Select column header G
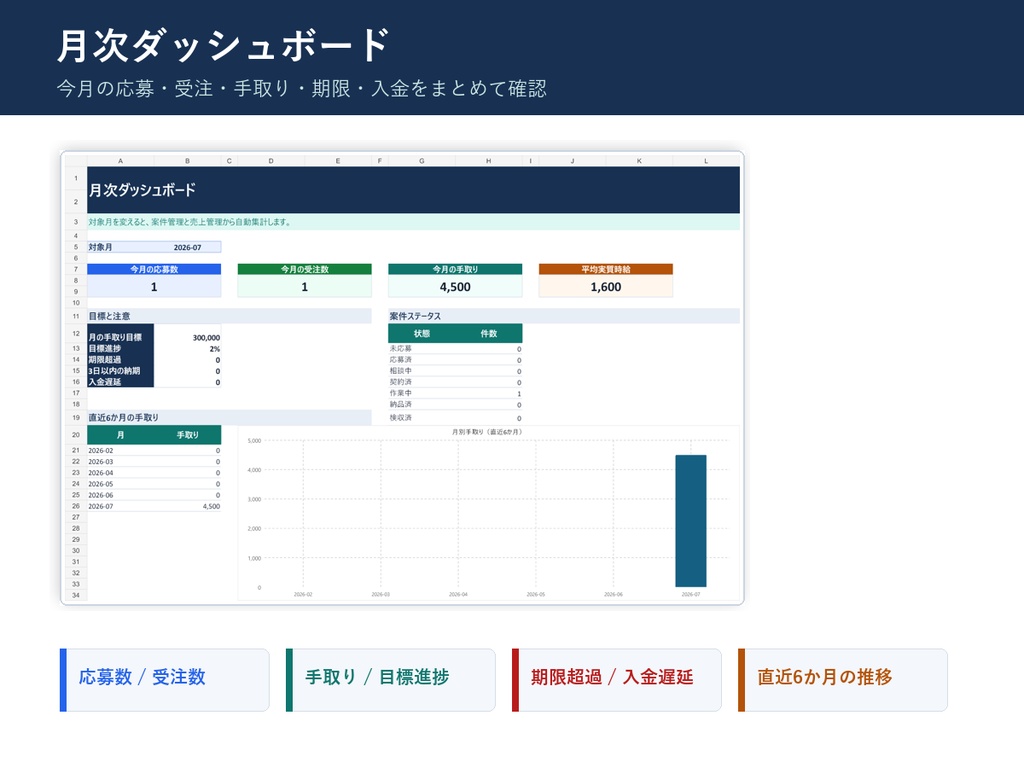Image resolution: width=1024 pixels, height=768 pixels. (422, 161)
